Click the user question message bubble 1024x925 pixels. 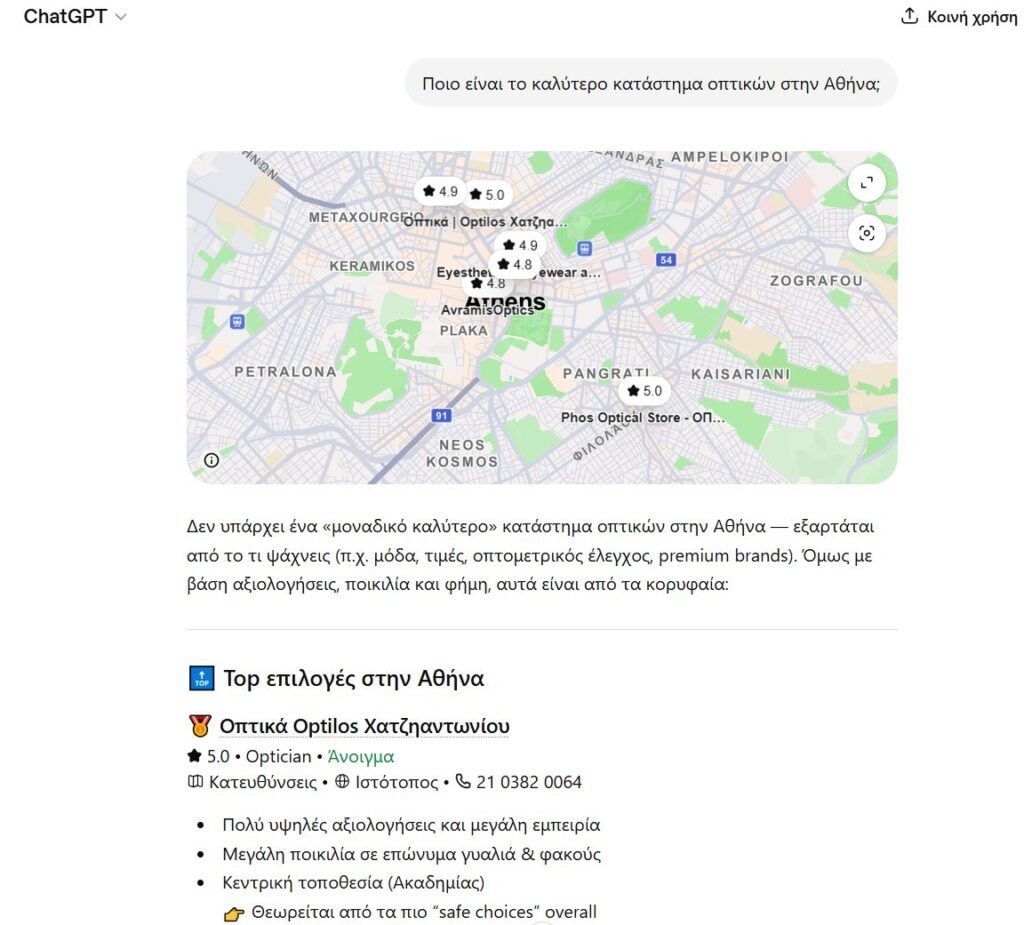(x=650, y=83)
